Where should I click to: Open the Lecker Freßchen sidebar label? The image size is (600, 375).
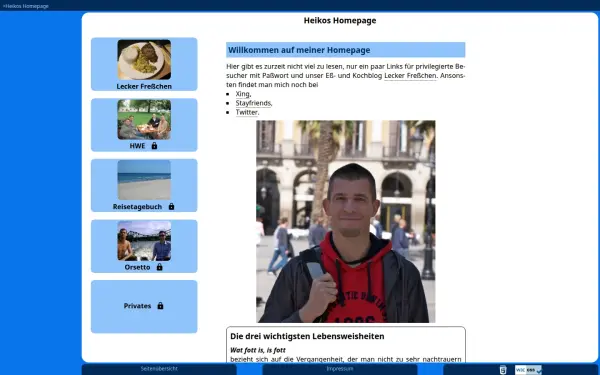(x=144, y=86)
